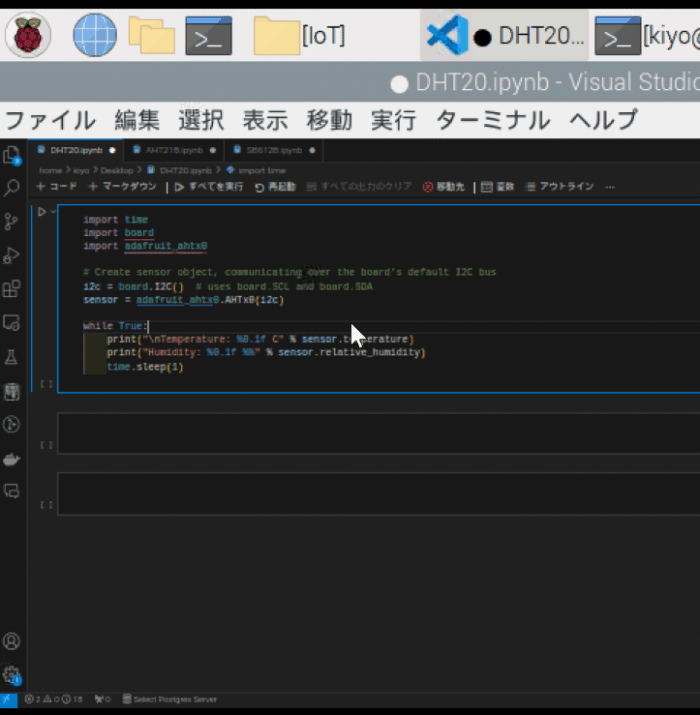
Task: Click inside the third empty notebook cell
Action: [379, 494]
